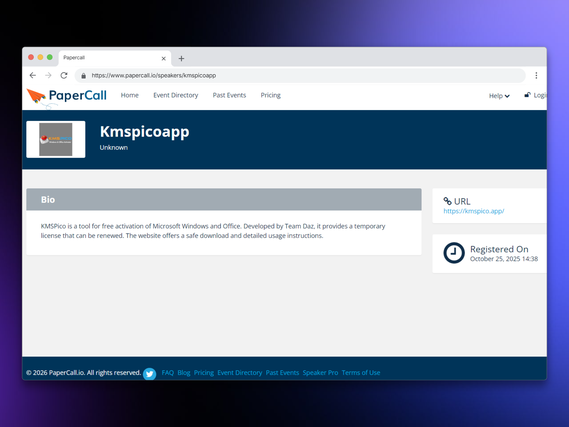The width and height of the screenshot is (569, 427).
Task: Click the PaperCall paper plane logo
Action: click(36, 96)
